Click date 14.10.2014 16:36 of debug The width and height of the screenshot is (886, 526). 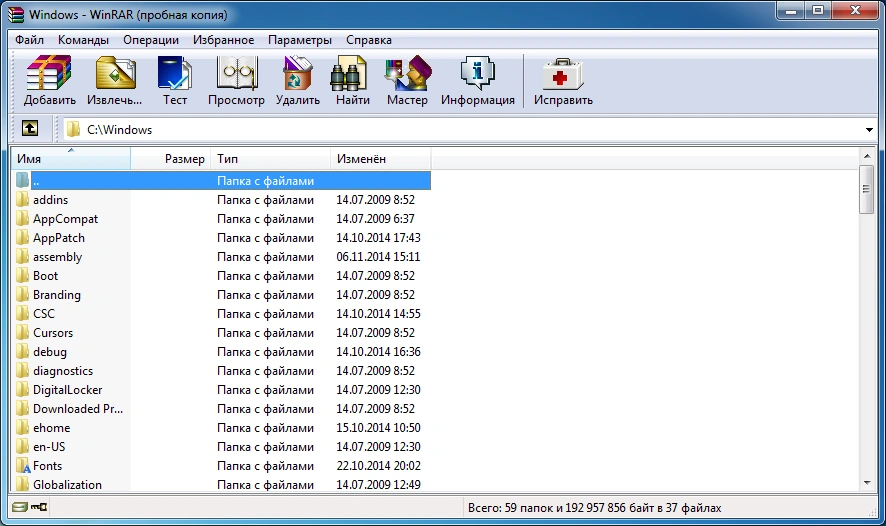pos(378,351)
